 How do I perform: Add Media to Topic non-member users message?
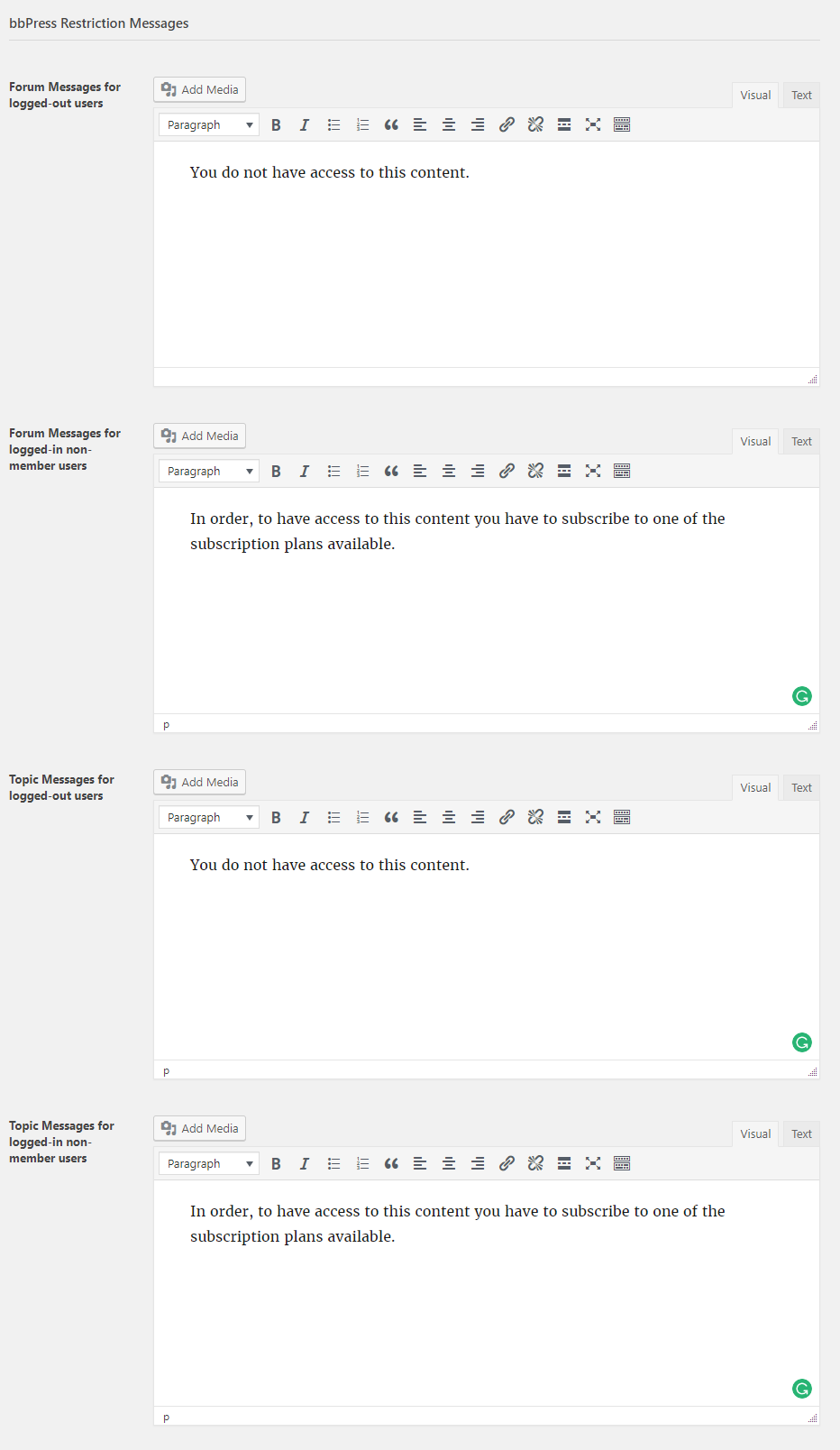pos(199,1129)
